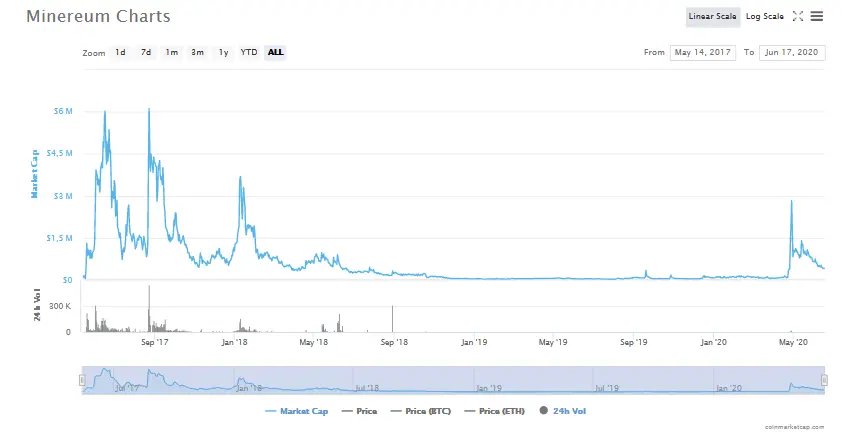This screenshot has width=849, height=440.
Task: Click the 300 K volume axis label
Action: coord(60,306)
